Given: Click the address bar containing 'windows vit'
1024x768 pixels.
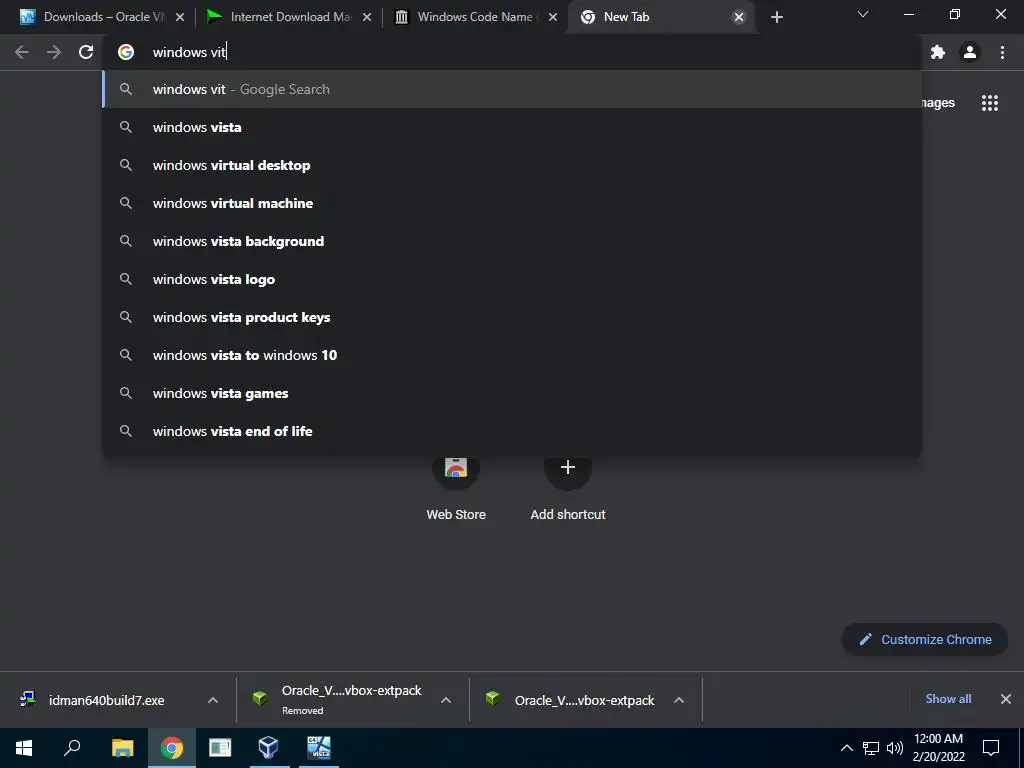Looking at the screenshot, I should (x=511, y=52).
